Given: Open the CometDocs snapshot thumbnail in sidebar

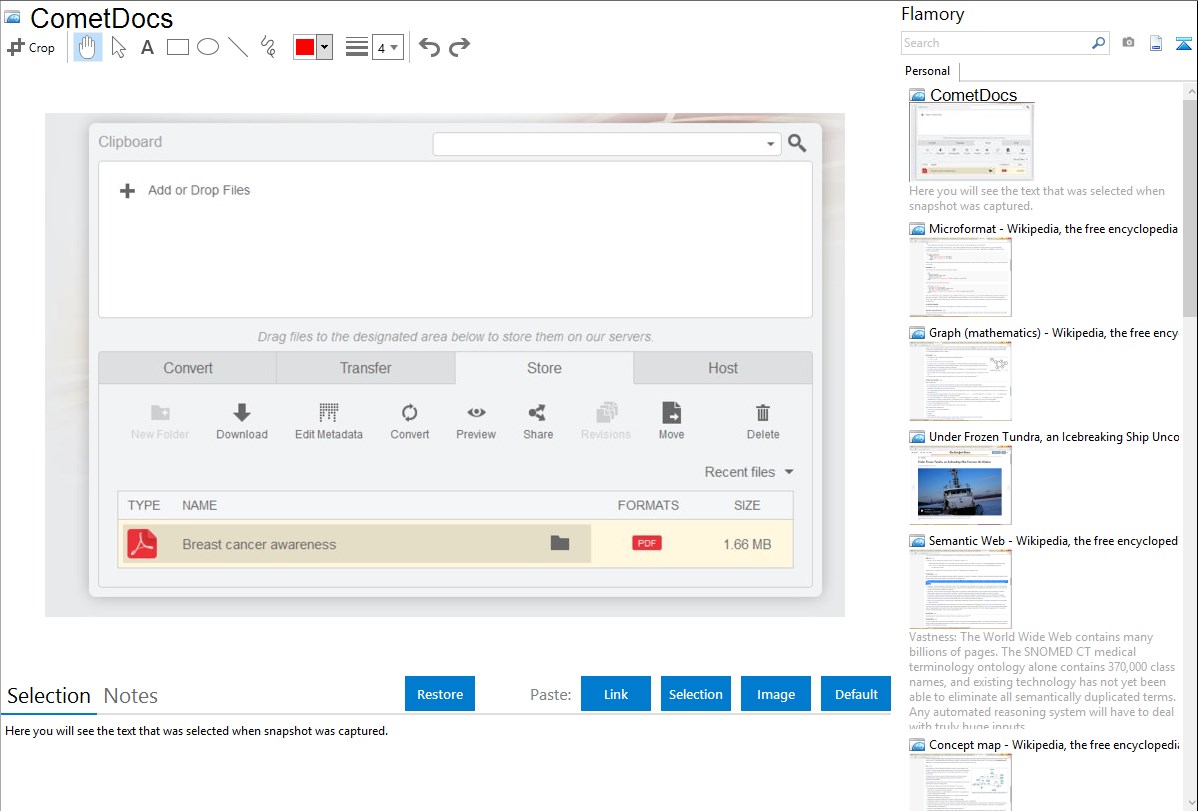Looking at the screenshot, I should (x=971, y=142).
